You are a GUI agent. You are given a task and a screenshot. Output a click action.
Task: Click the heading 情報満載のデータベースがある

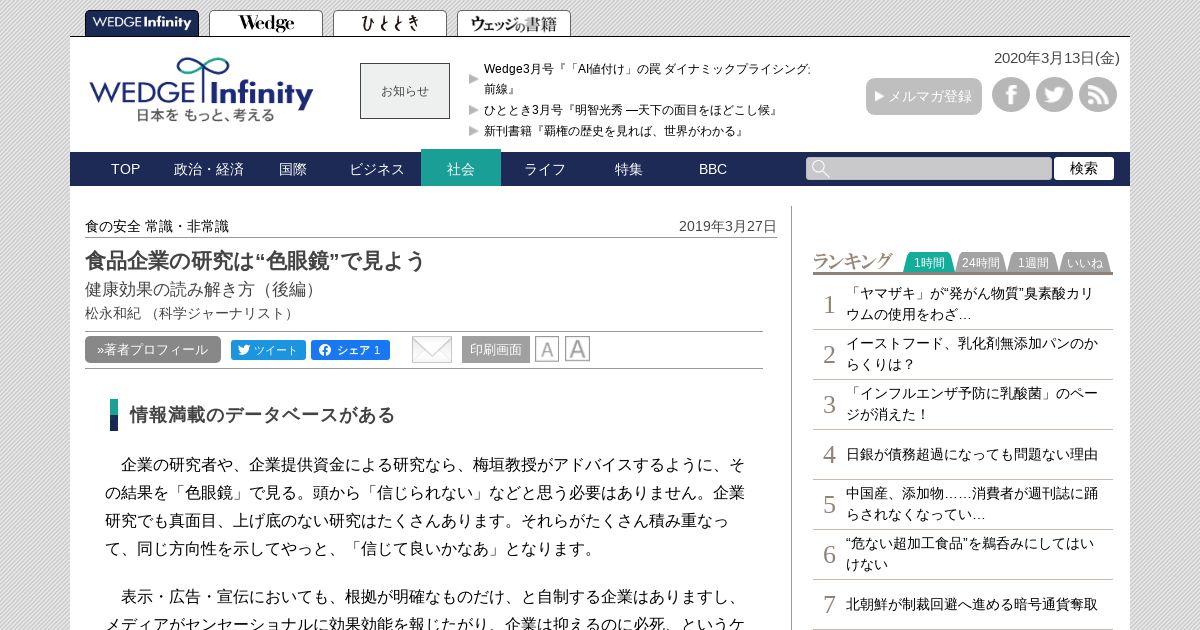262,415
